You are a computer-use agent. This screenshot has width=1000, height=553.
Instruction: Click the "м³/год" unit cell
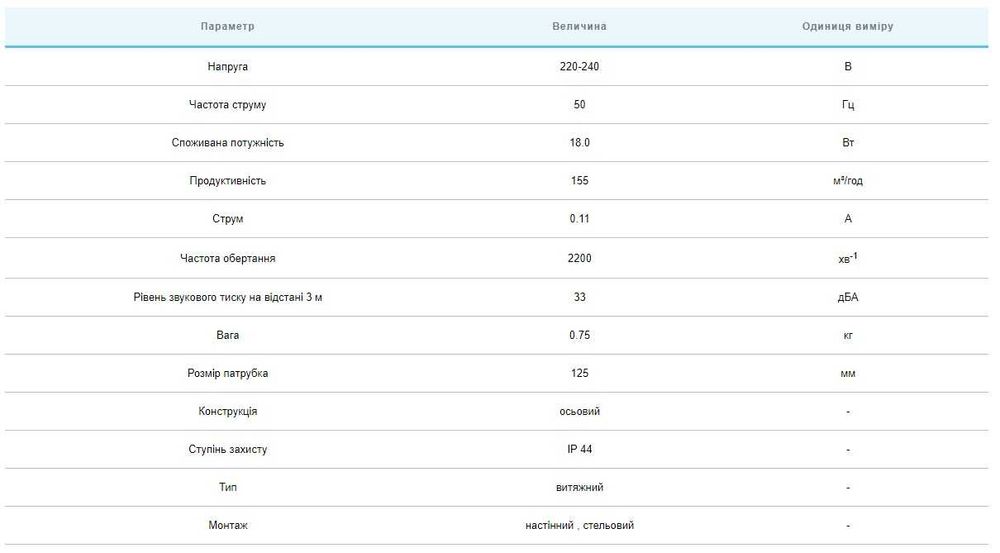[x=848, y=181]
